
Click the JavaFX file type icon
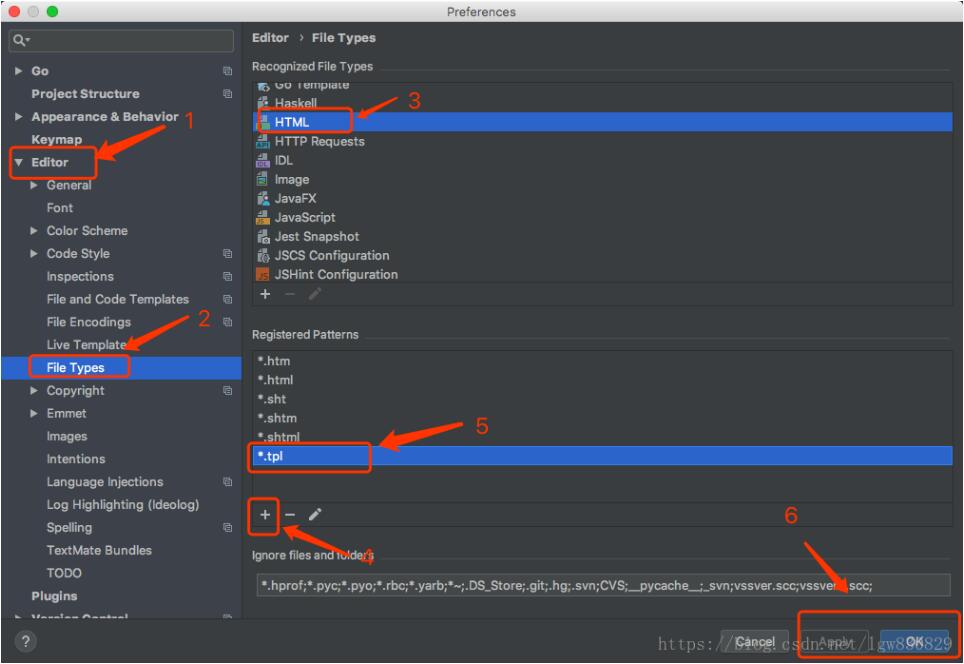pyautogui.click(x=263, y=199)
